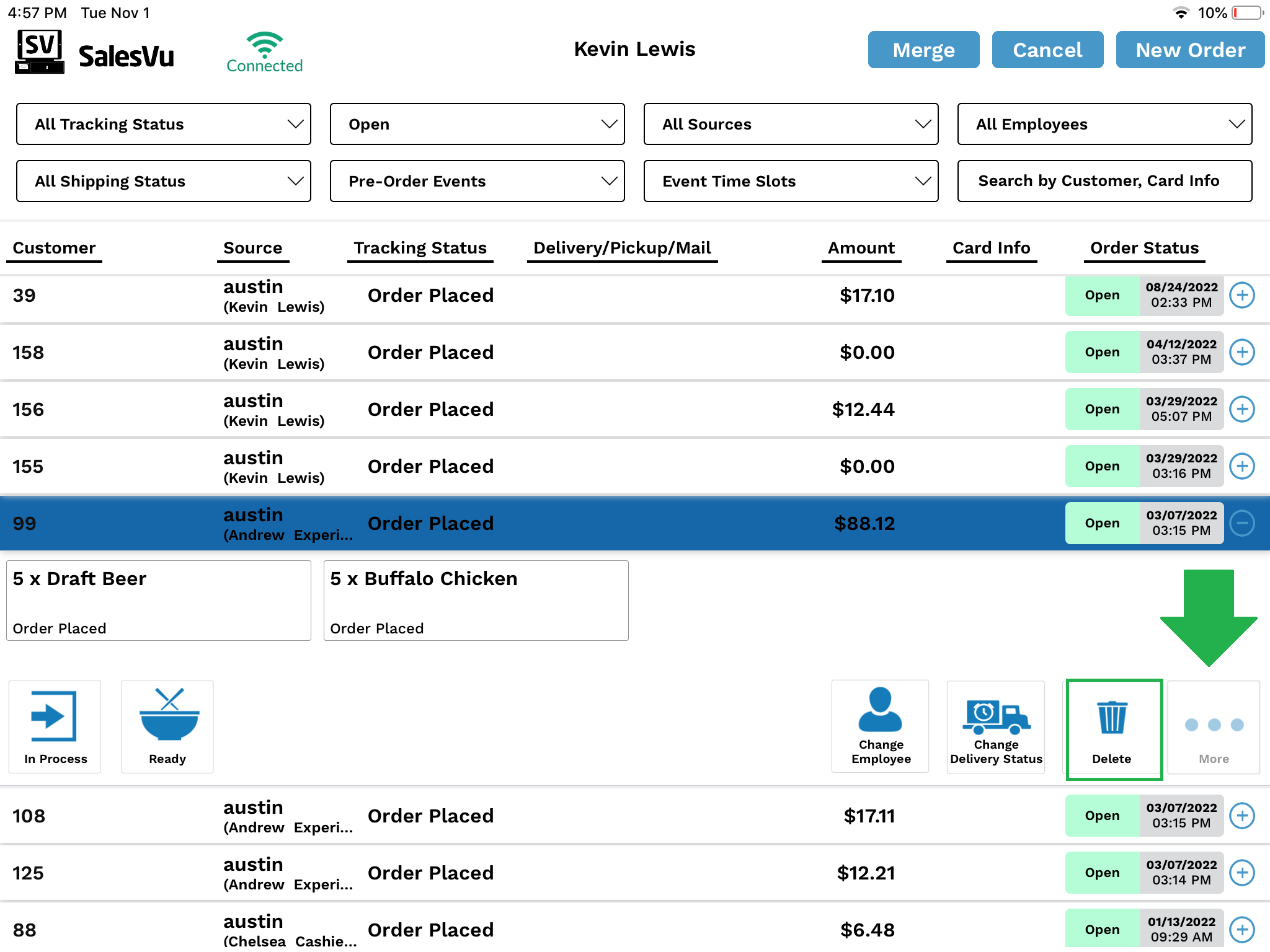Sort by Tracking Status column header
This screenshot has width=1270, height=952.
(420, 248)
